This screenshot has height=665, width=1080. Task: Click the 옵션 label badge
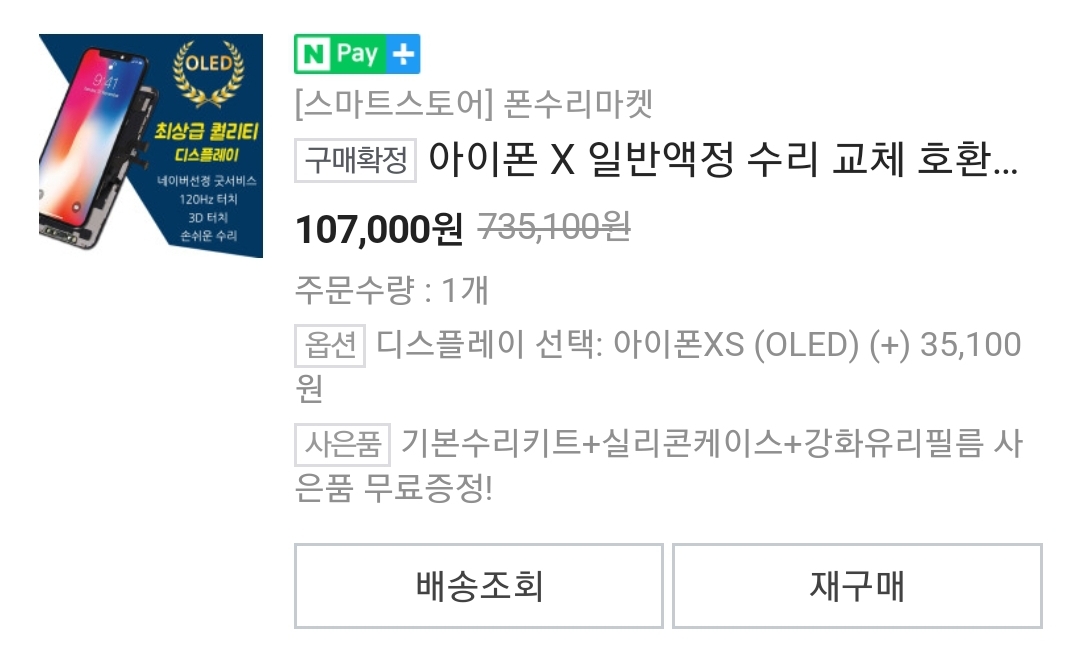tap(330, 345)
